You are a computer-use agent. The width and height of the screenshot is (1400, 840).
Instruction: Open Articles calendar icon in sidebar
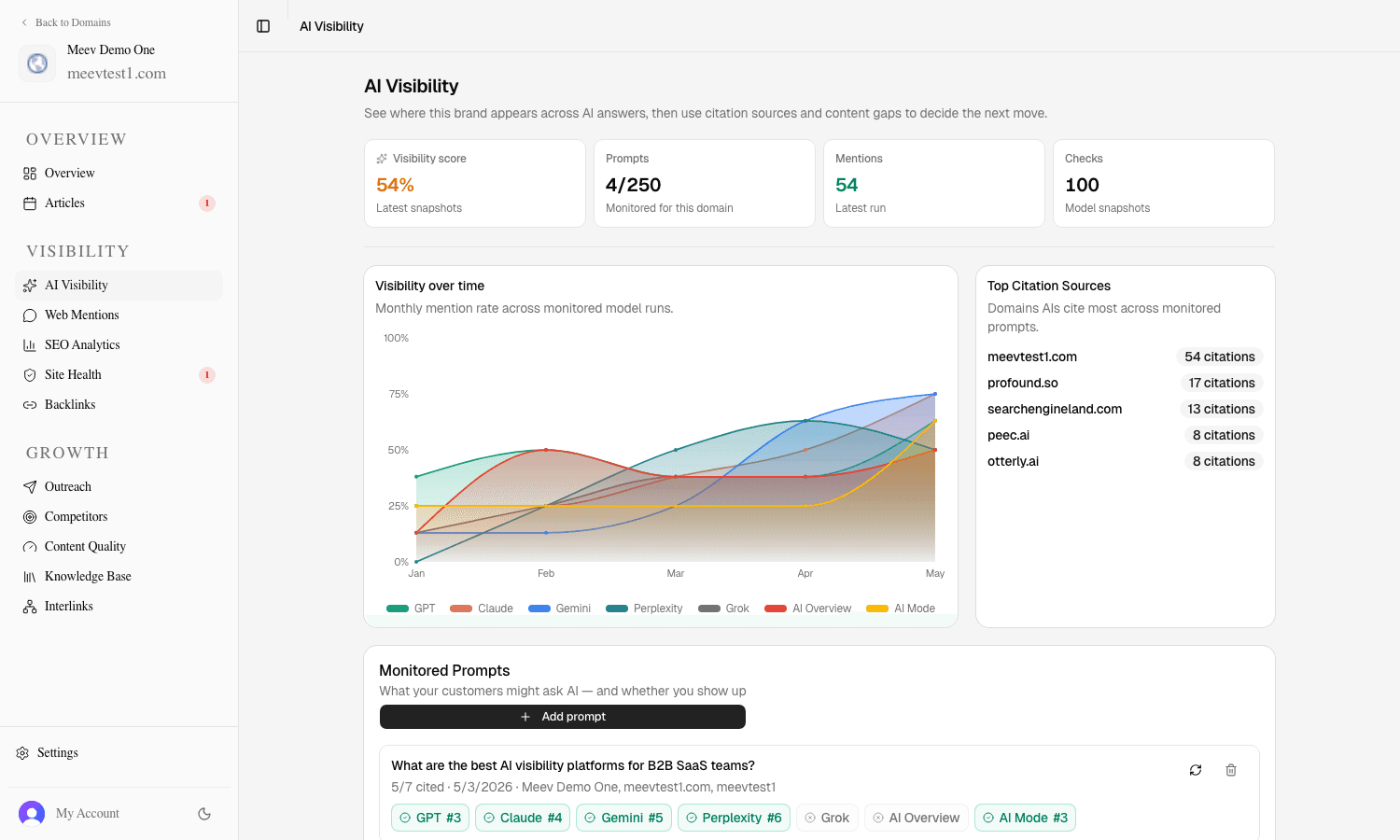click(x=30, y=203)
